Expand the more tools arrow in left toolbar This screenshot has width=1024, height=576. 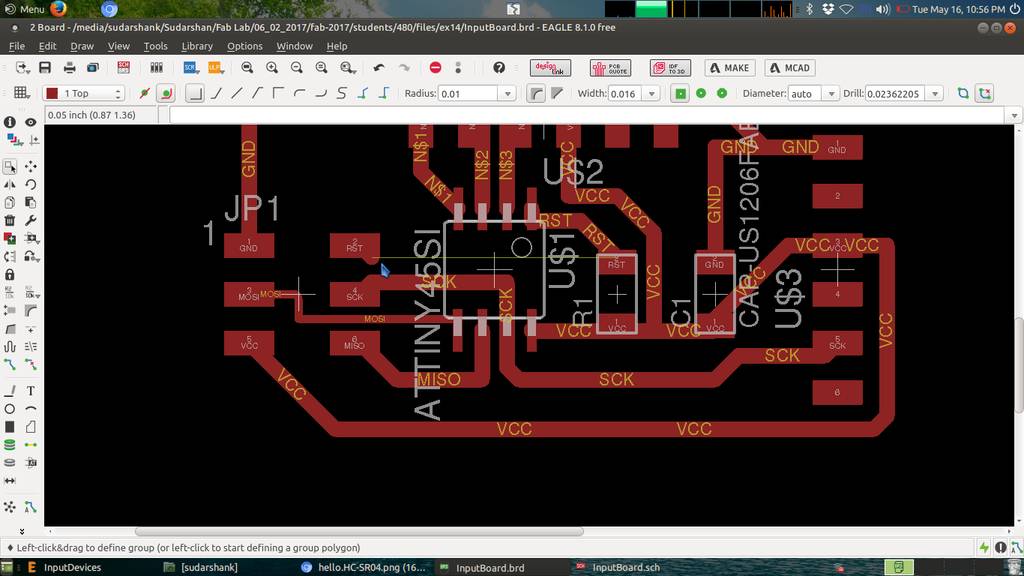(x=21, y=531)
